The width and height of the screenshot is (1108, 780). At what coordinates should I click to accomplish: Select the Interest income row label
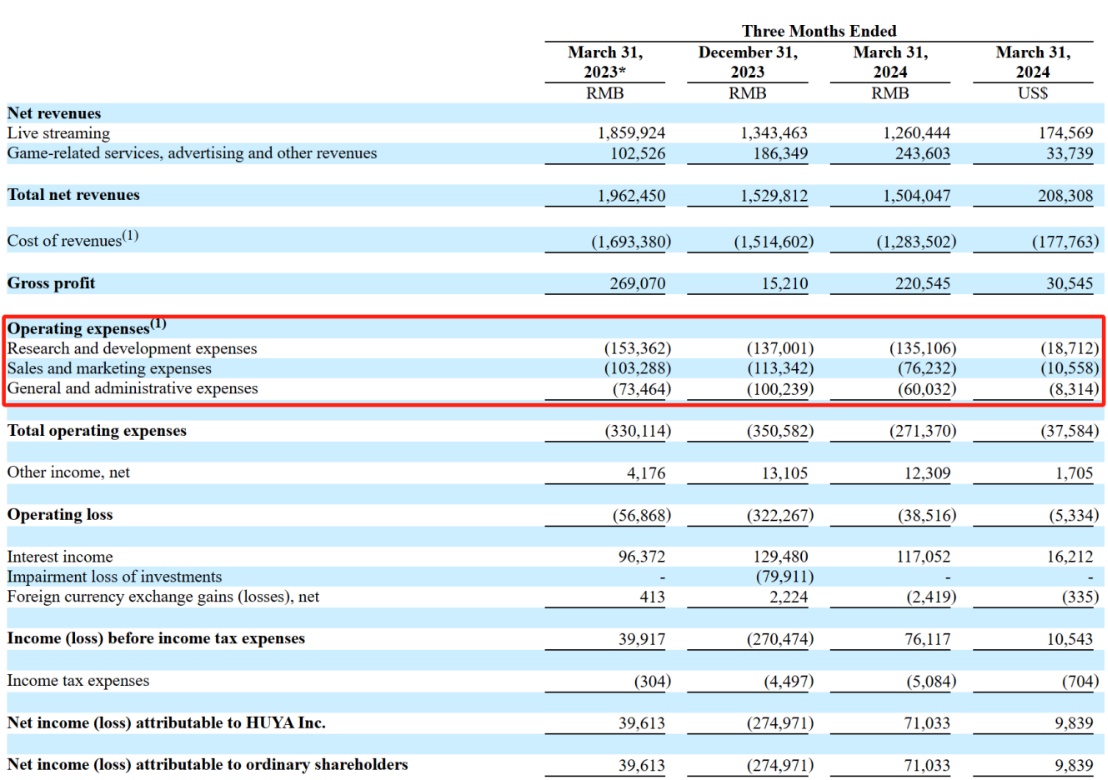60,557
